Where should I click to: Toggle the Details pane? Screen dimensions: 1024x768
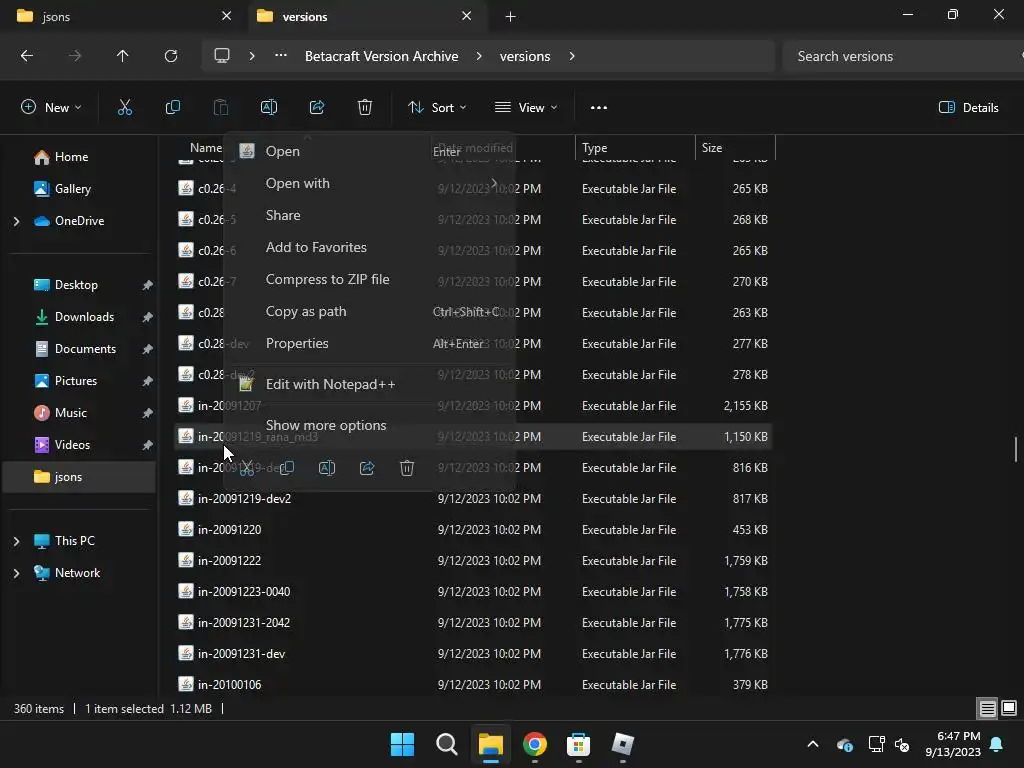point(968,108)
